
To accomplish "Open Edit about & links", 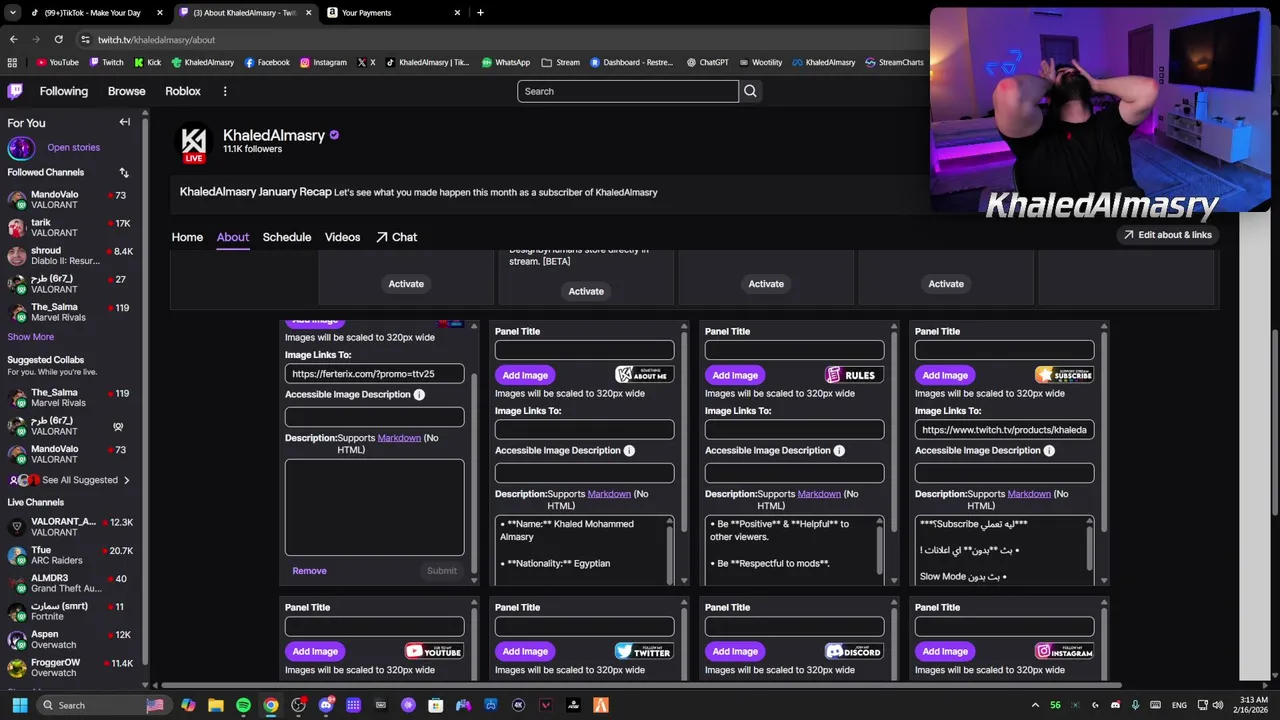I will coord(1167,235).
